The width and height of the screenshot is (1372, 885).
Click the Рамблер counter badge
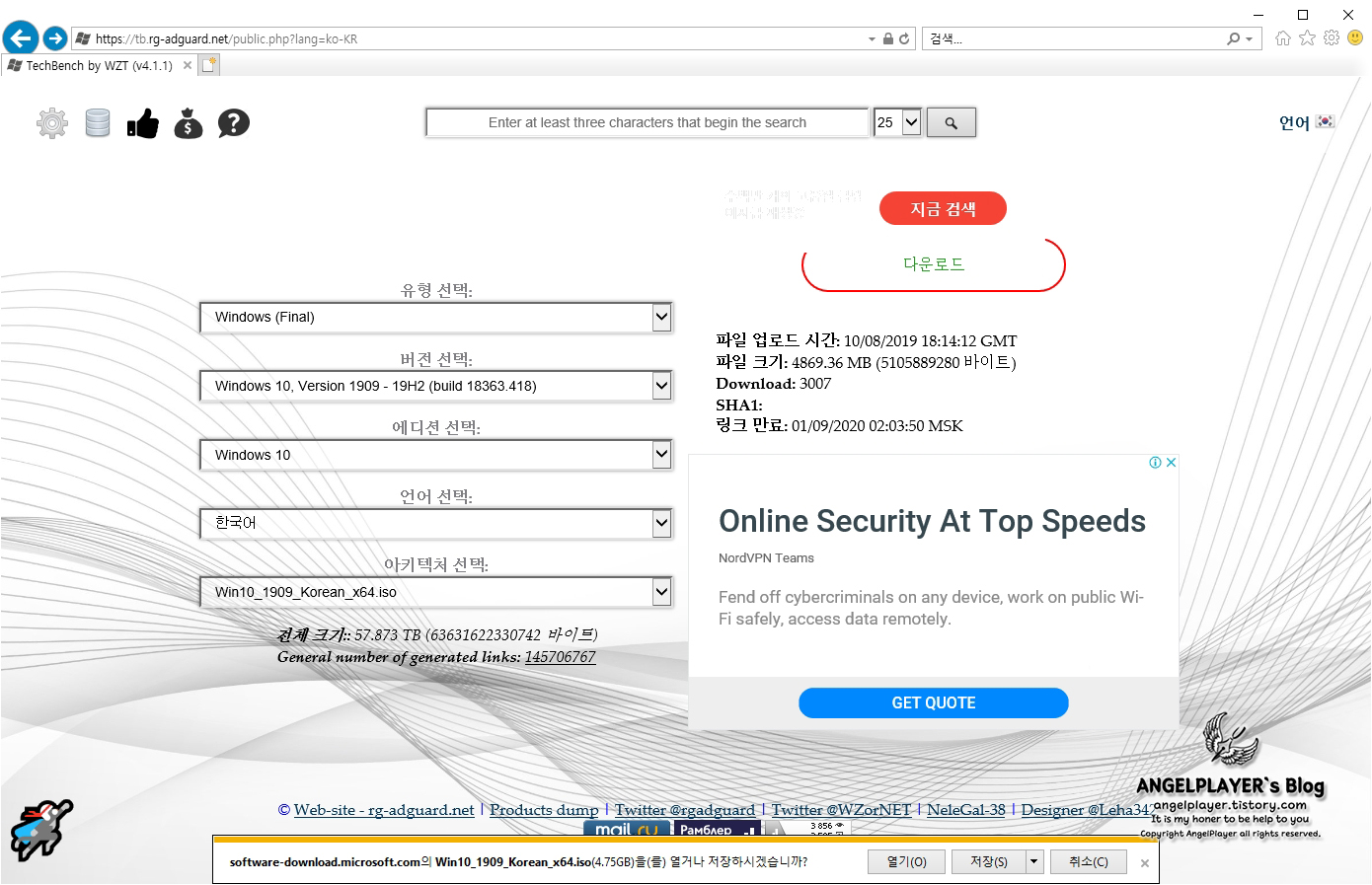(x=717, y=829)
